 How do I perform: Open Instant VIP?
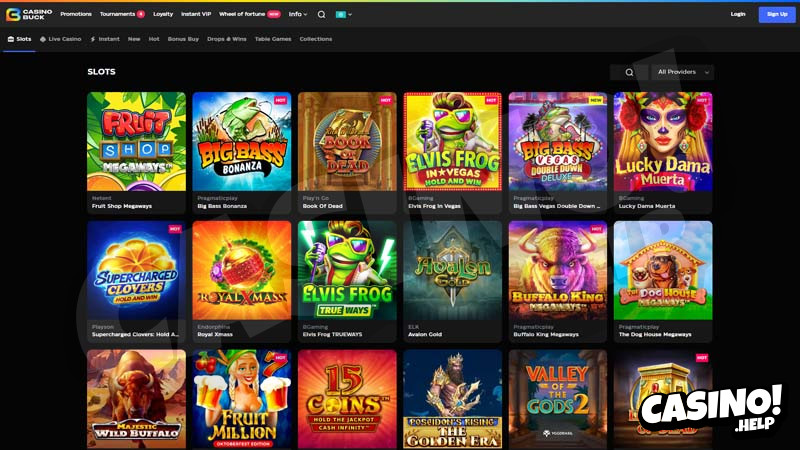click(x=196, y=14)
